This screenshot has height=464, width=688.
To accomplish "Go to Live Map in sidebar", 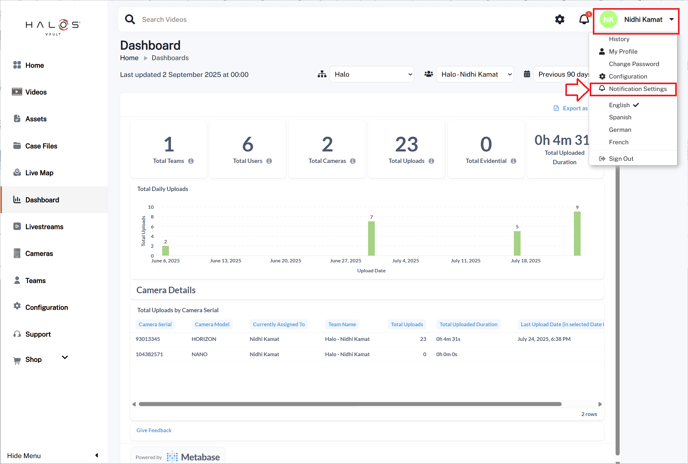I will click(39, 173).
